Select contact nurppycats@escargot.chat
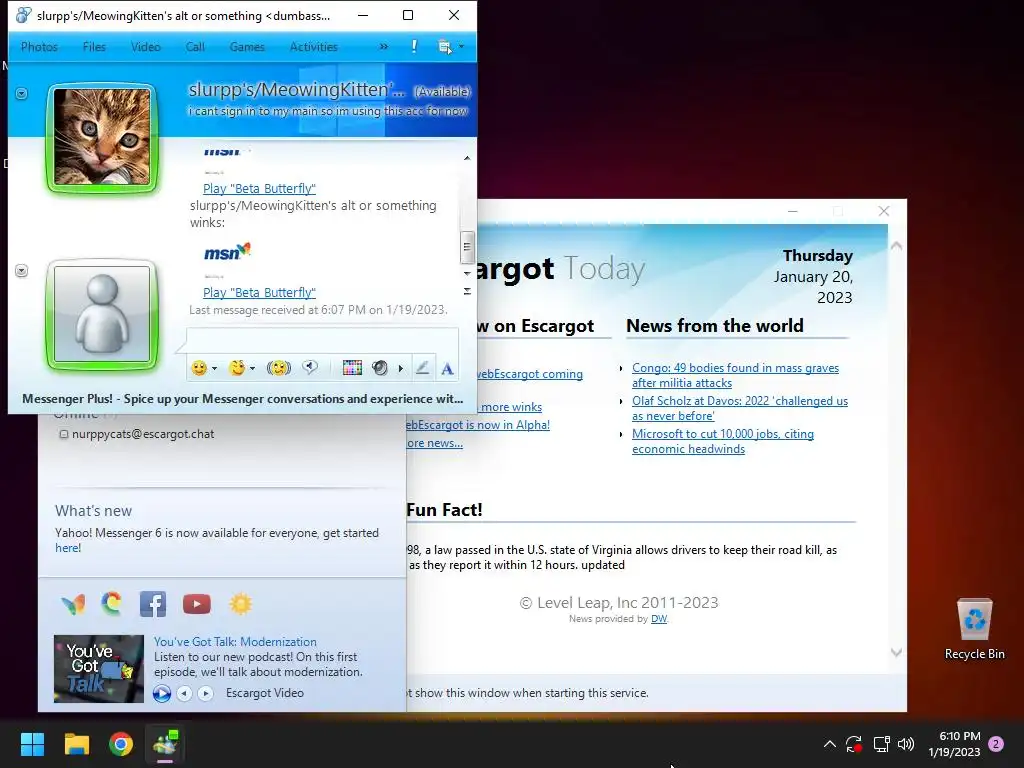Viewport: 1024px width, 768px height. [x=143, y=434]
